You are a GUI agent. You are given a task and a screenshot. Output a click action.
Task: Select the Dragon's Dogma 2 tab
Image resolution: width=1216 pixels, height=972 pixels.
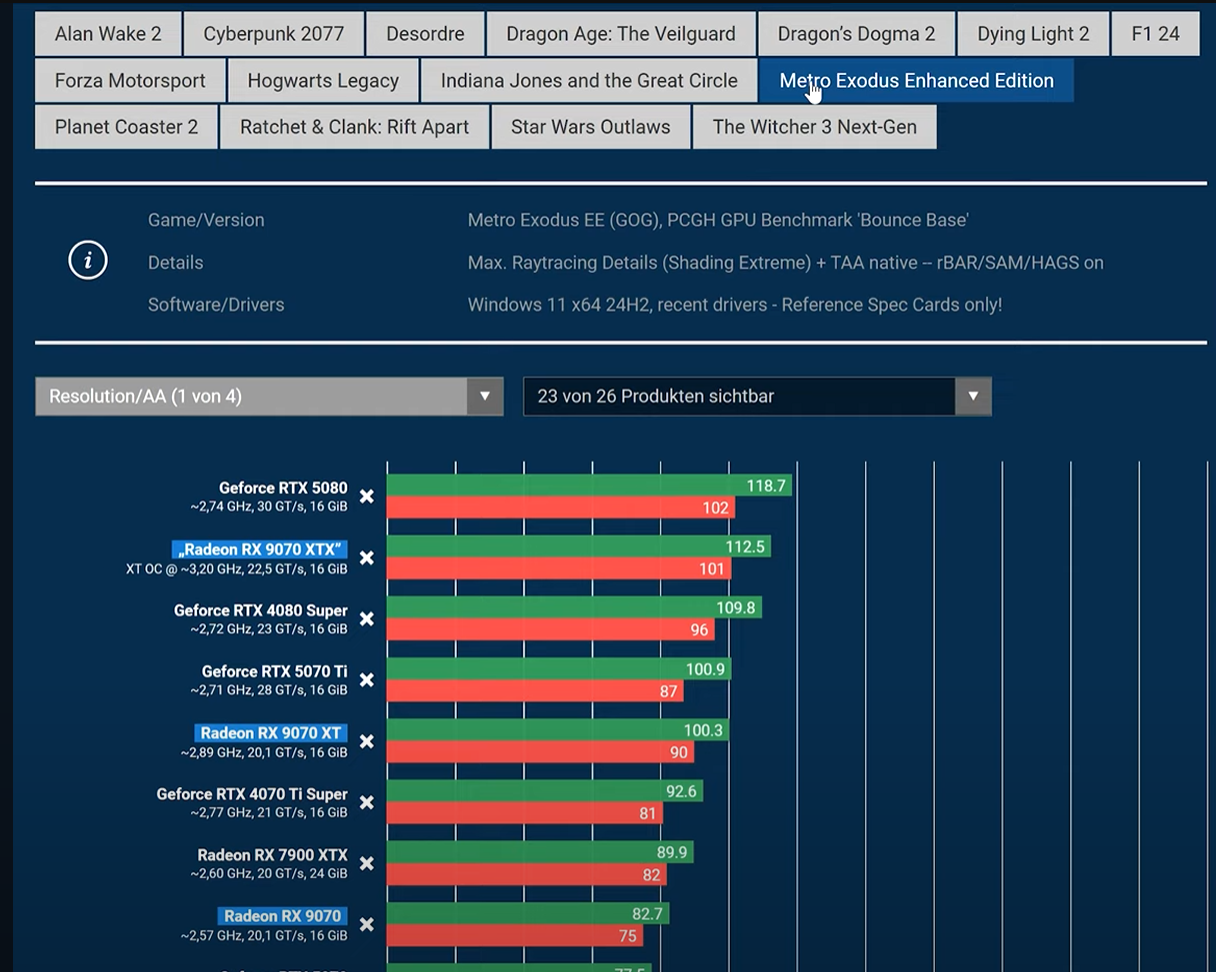(857, 34)
